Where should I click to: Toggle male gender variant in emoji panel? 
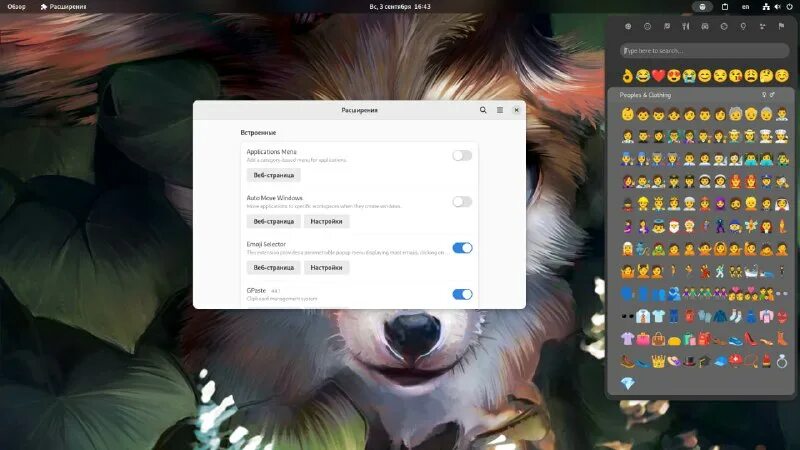point(772,95)
